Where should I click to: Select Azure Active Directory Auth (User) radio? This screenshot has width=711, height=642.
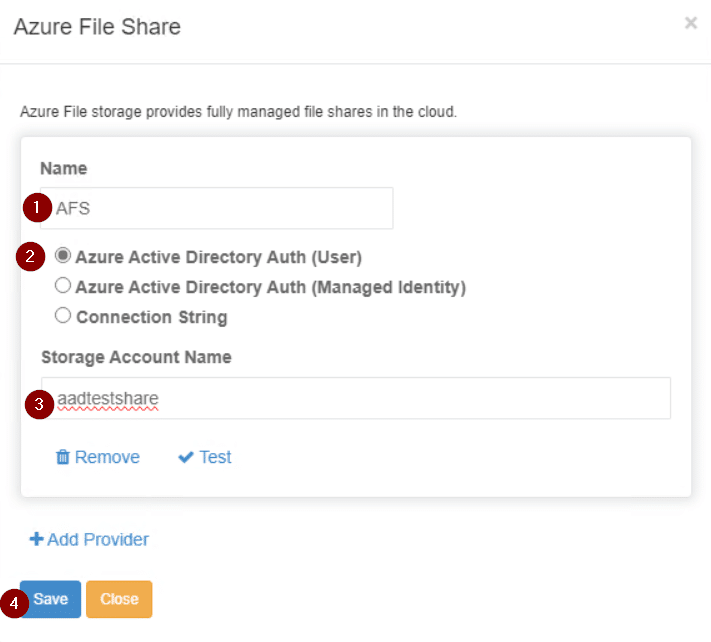pyautogui.click(x=63, y=256)
